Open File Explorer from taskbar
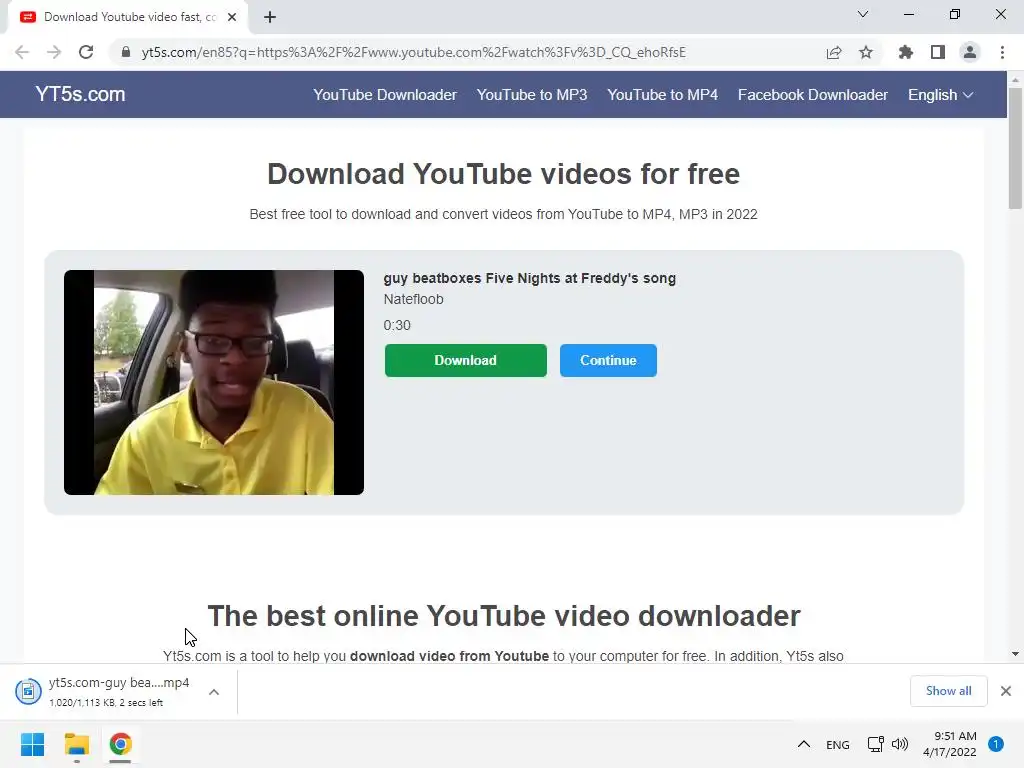 [76, 744]
